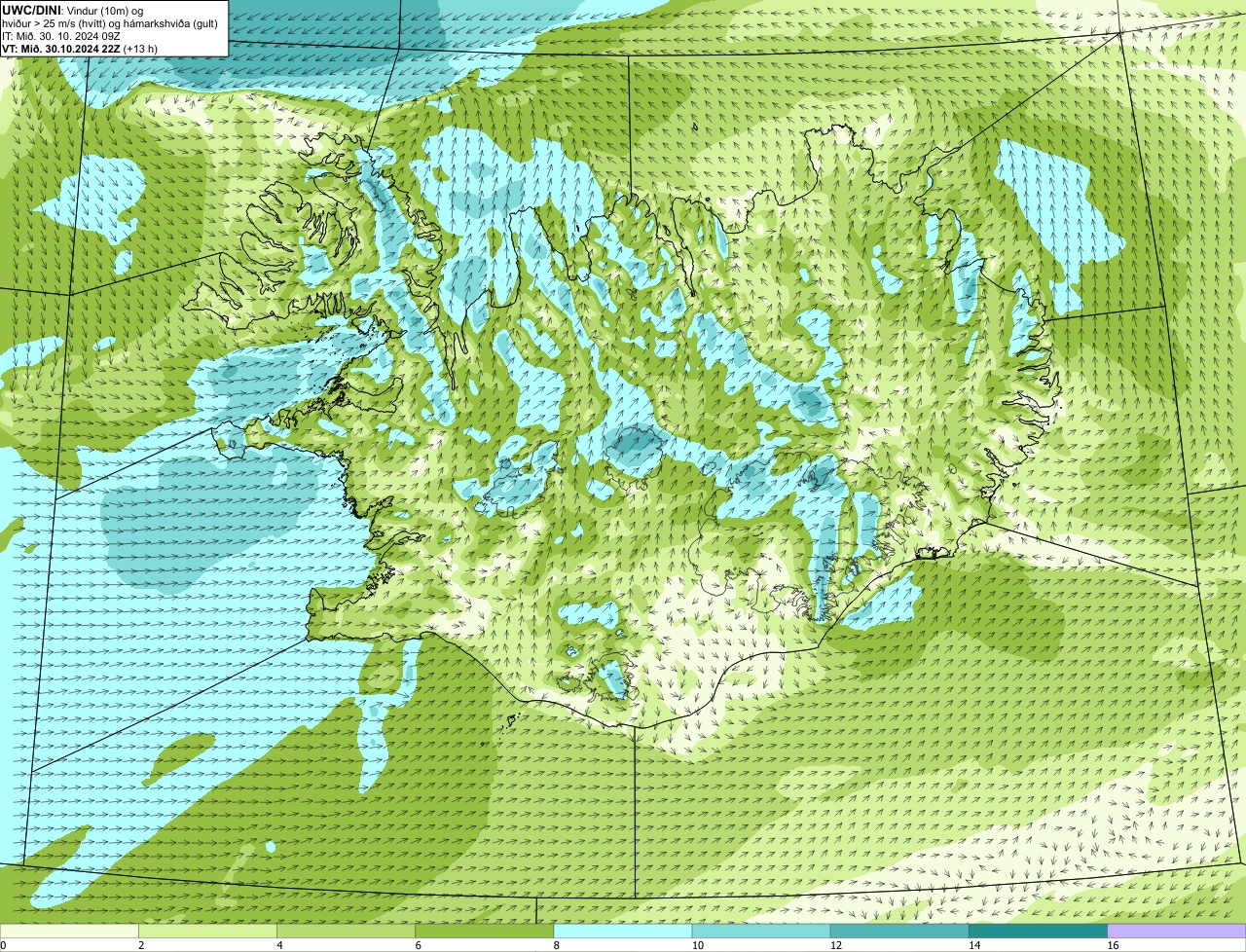Click the "10" color scale label
The width and height of the screenshot is (1246, 952).
point(697,945)
